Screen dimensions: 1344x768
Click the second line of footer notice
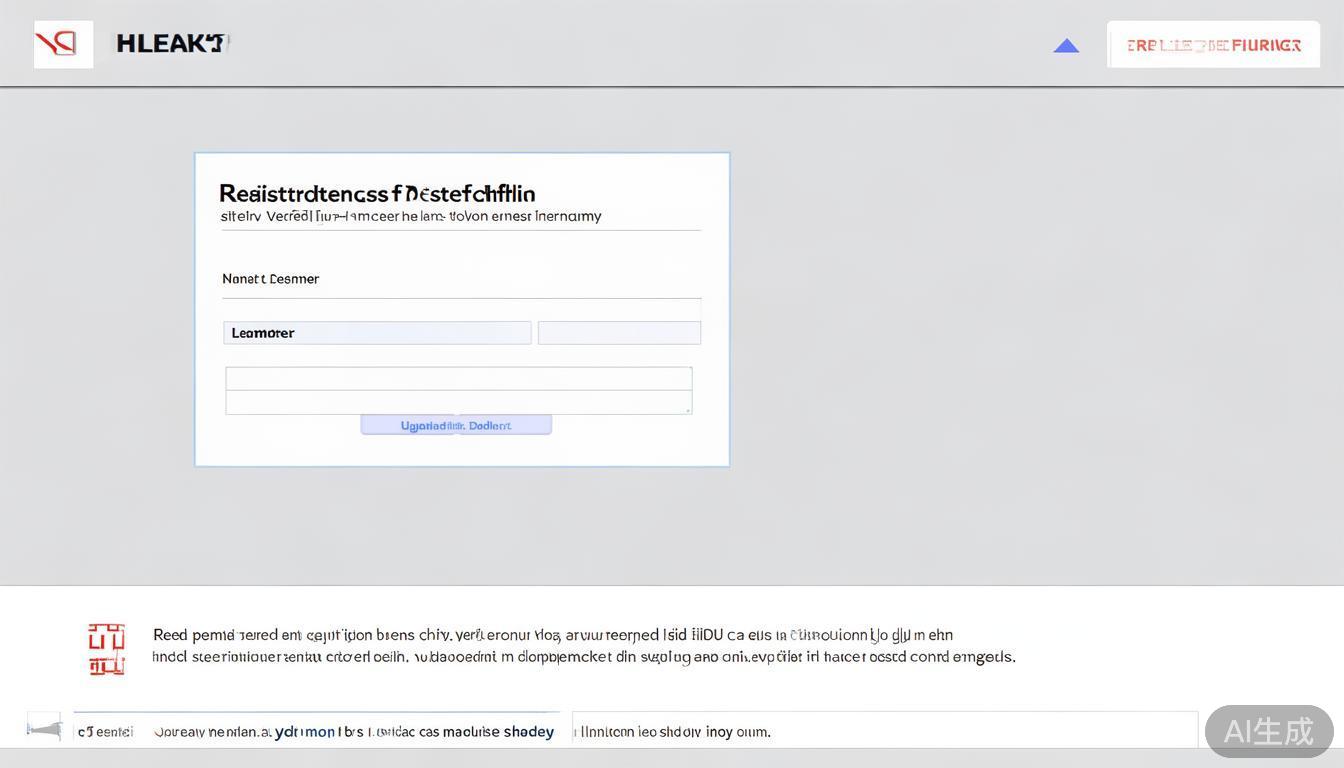coord(583,657)
